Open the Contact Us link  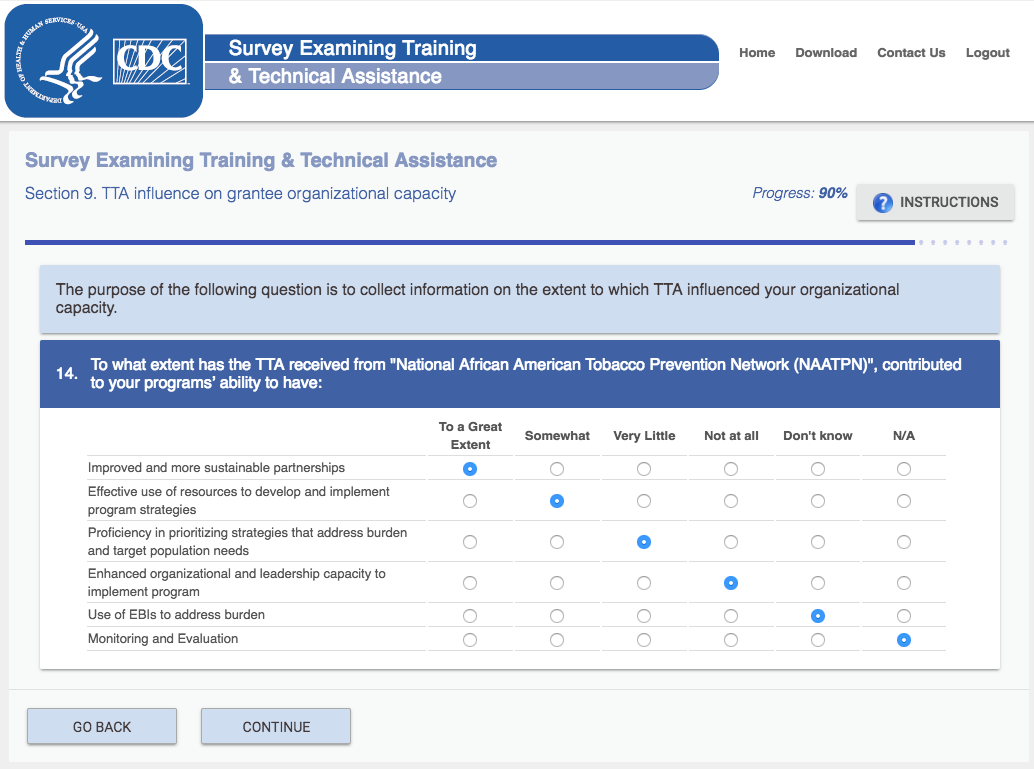(911, 53)
